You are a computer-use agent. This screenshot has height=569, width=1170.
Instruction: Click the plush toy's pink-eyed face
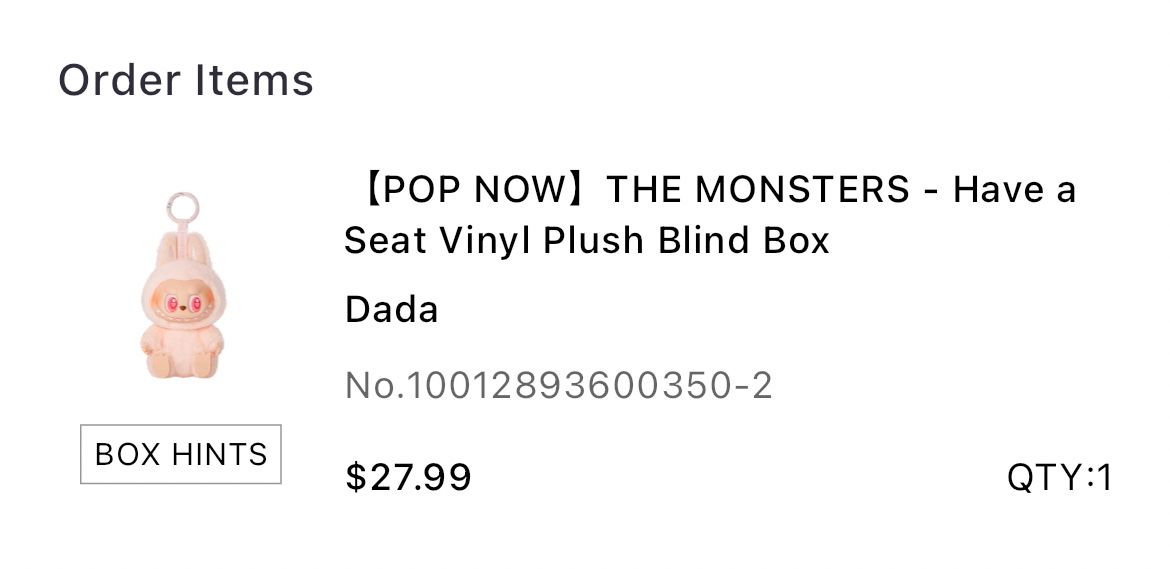(x=183, y=304)
